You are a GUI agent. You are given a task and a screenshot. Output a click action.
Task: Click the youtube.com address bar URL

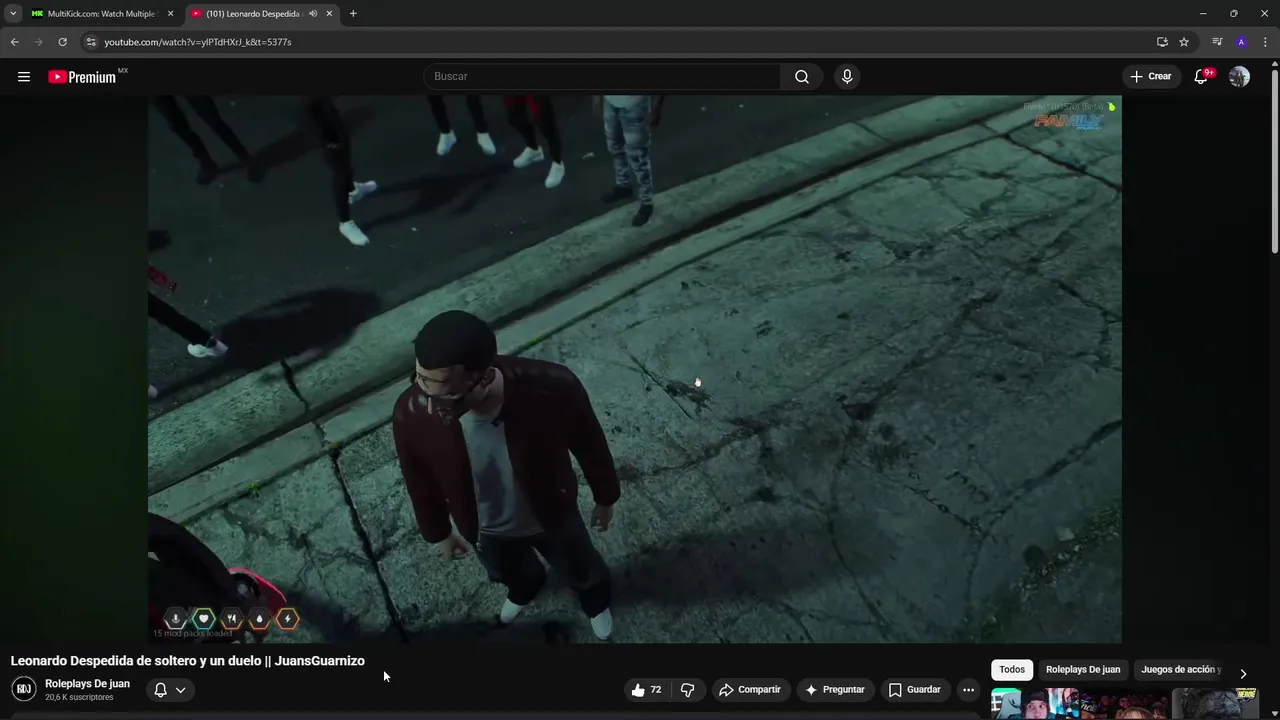pos(198,42)
